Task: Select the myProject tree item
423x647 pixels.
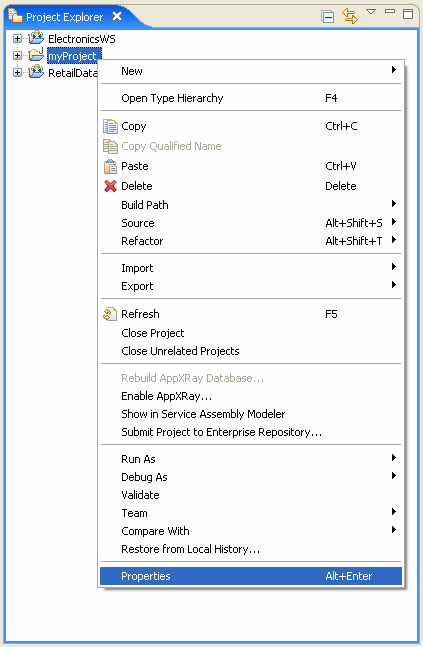Action: tap(74, 56)
